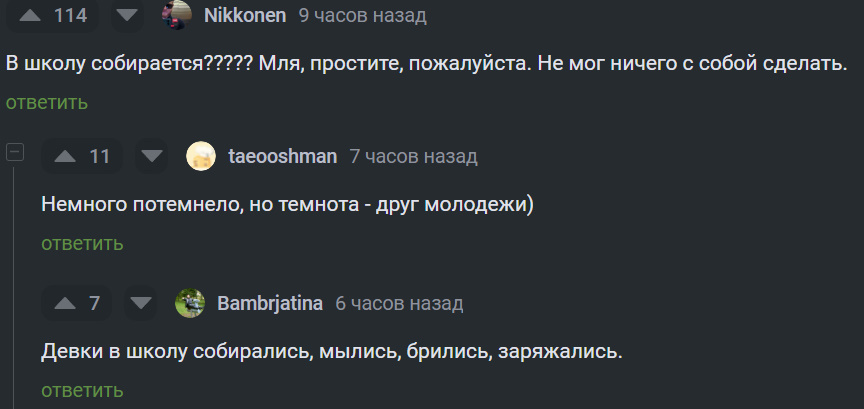The width and height of the screenshot is (864, 409).
Task: Collapse the reply thread under Nikkonen
Action: click(15, 152)
